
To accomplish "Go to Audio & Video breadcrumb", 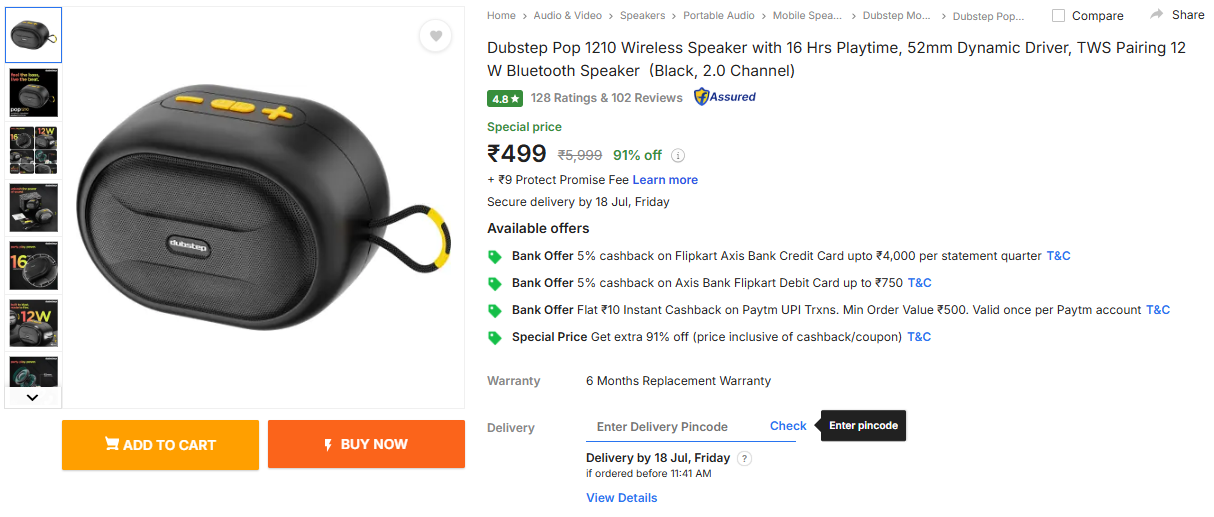I will 567,16.
